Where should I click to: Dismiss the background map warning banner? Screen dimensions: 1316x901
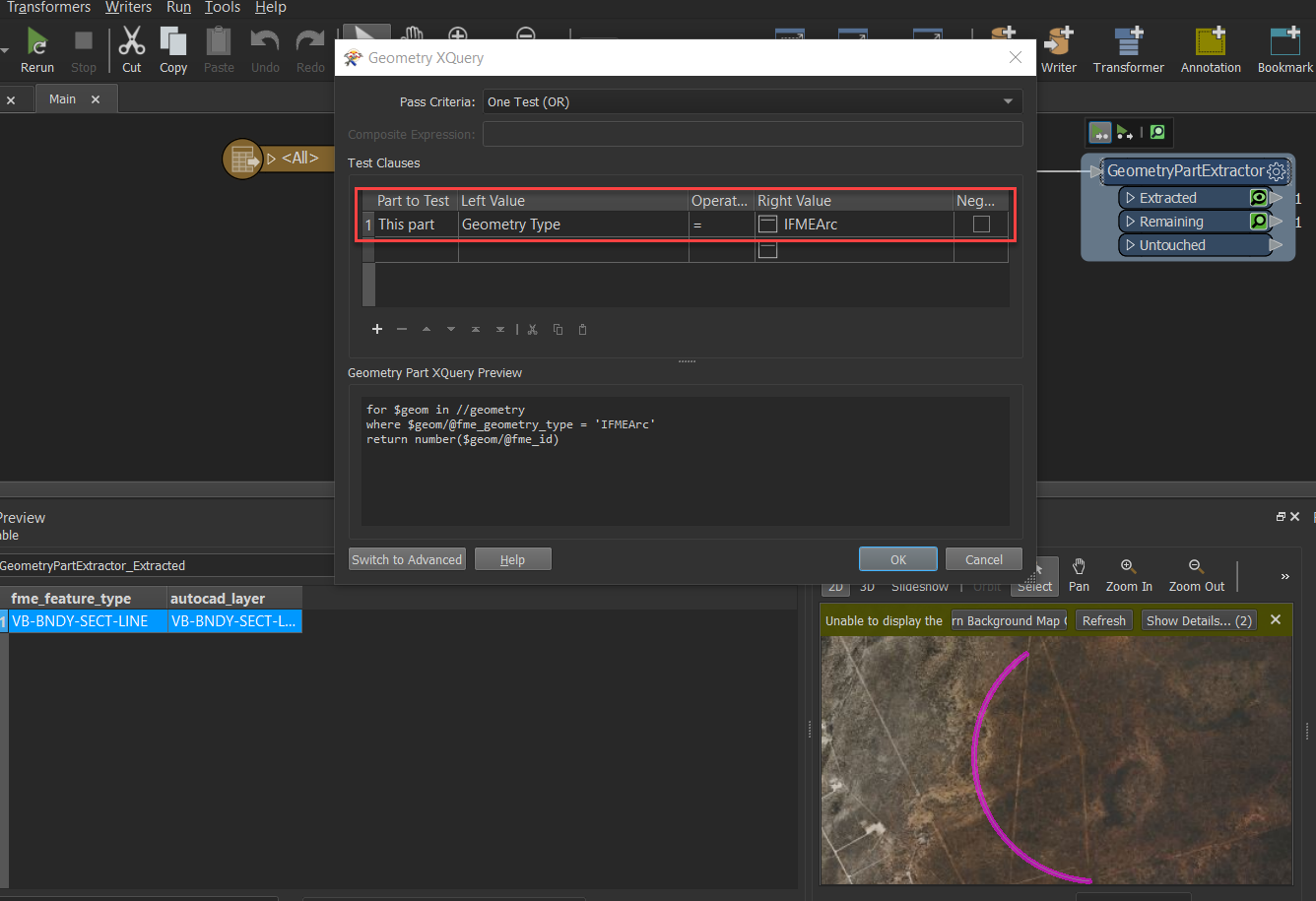pos(1276,619)
